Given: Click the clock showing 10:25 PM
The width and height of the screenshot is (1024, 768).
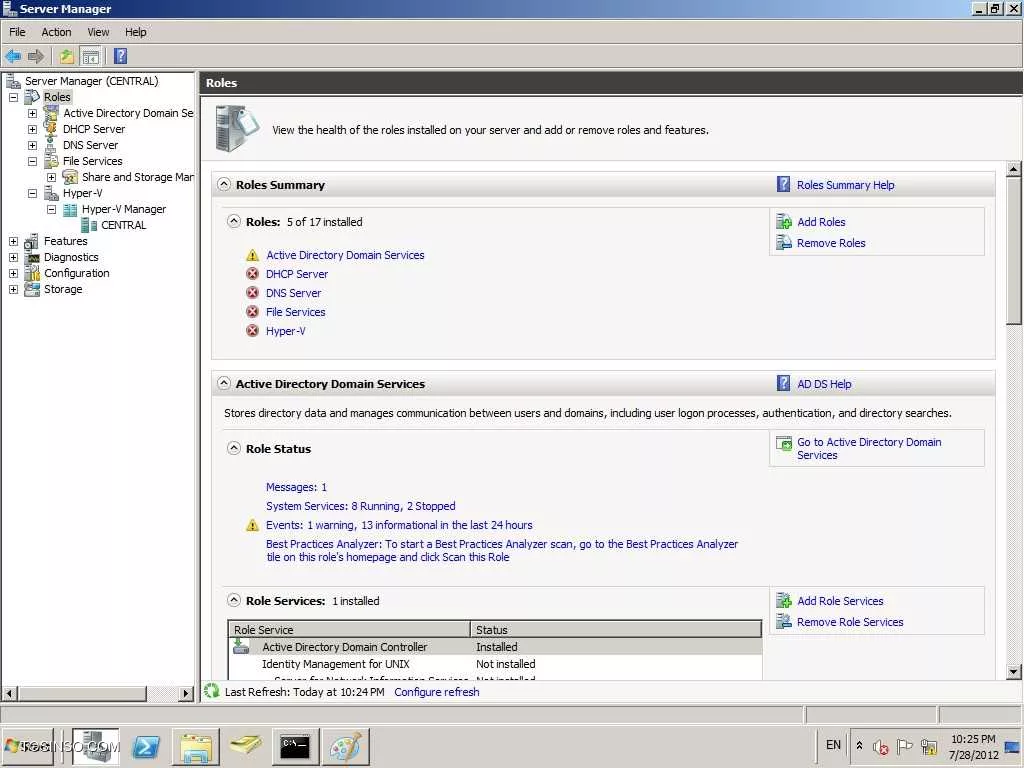Looking at the screenshot, I should pyautogui.click(x=973, y=739).
